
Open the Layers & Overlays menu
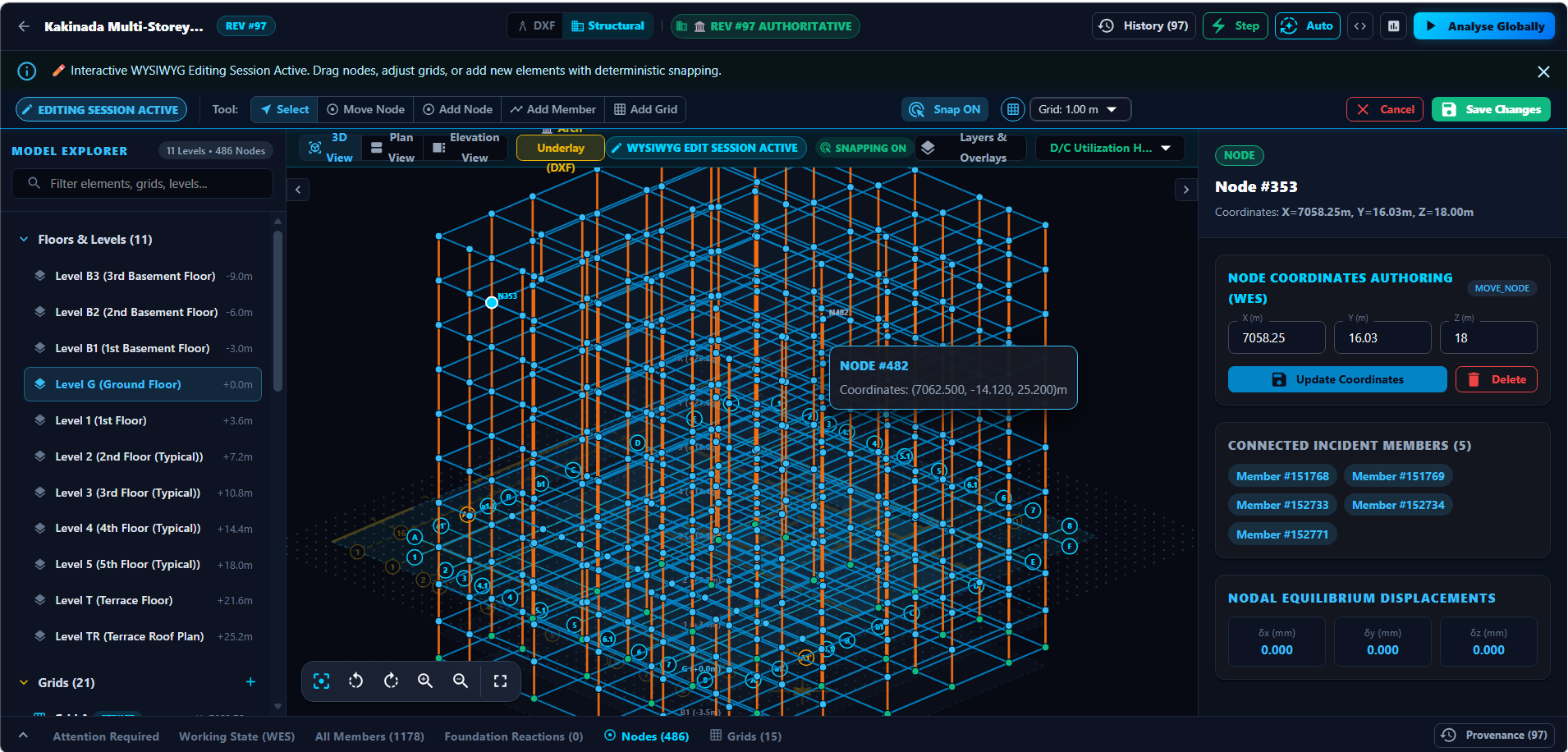(x=970, y=148)
